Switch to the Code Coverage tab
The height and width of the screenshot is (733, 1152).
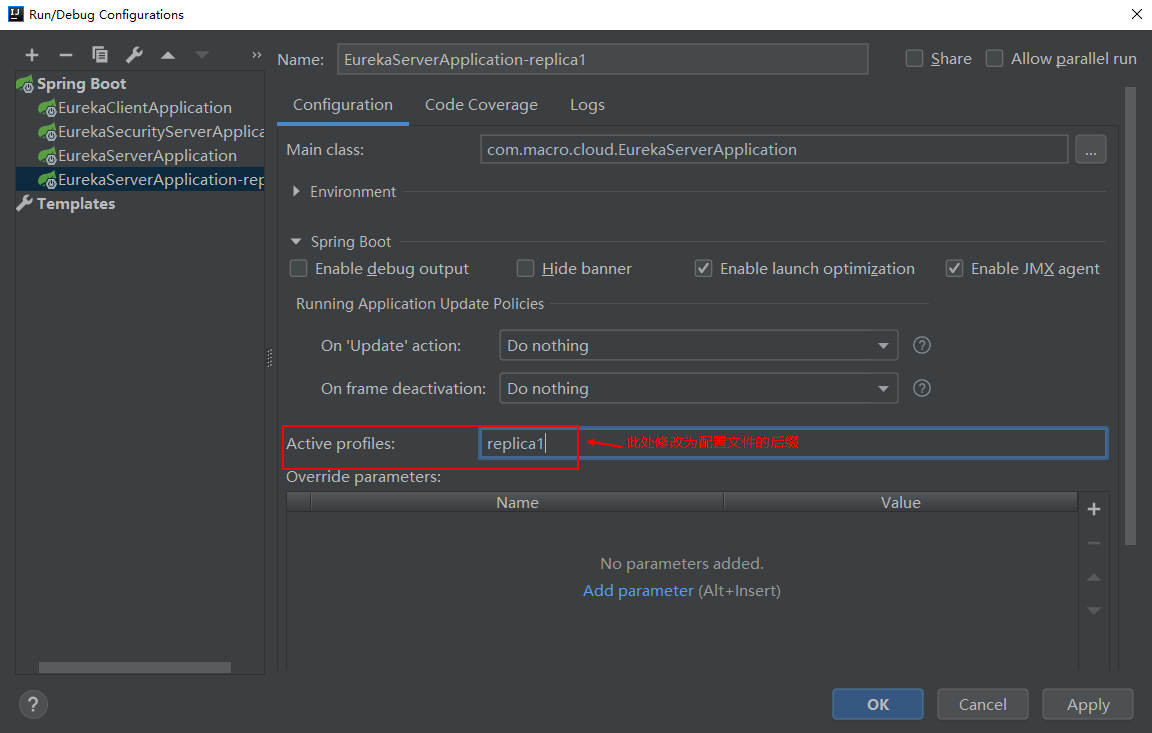pyautogui.click(x=481, y=105)
